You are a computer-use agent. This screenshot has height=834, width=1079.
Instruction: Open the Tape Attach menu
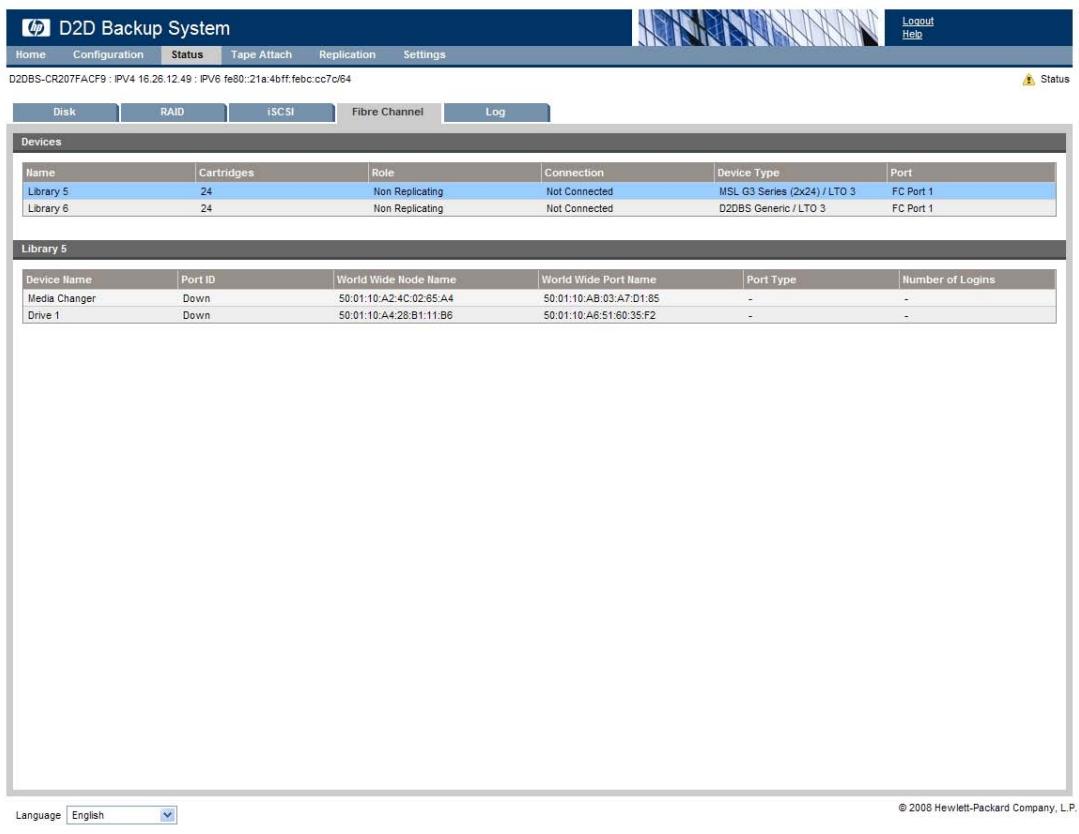click(261, 54)
